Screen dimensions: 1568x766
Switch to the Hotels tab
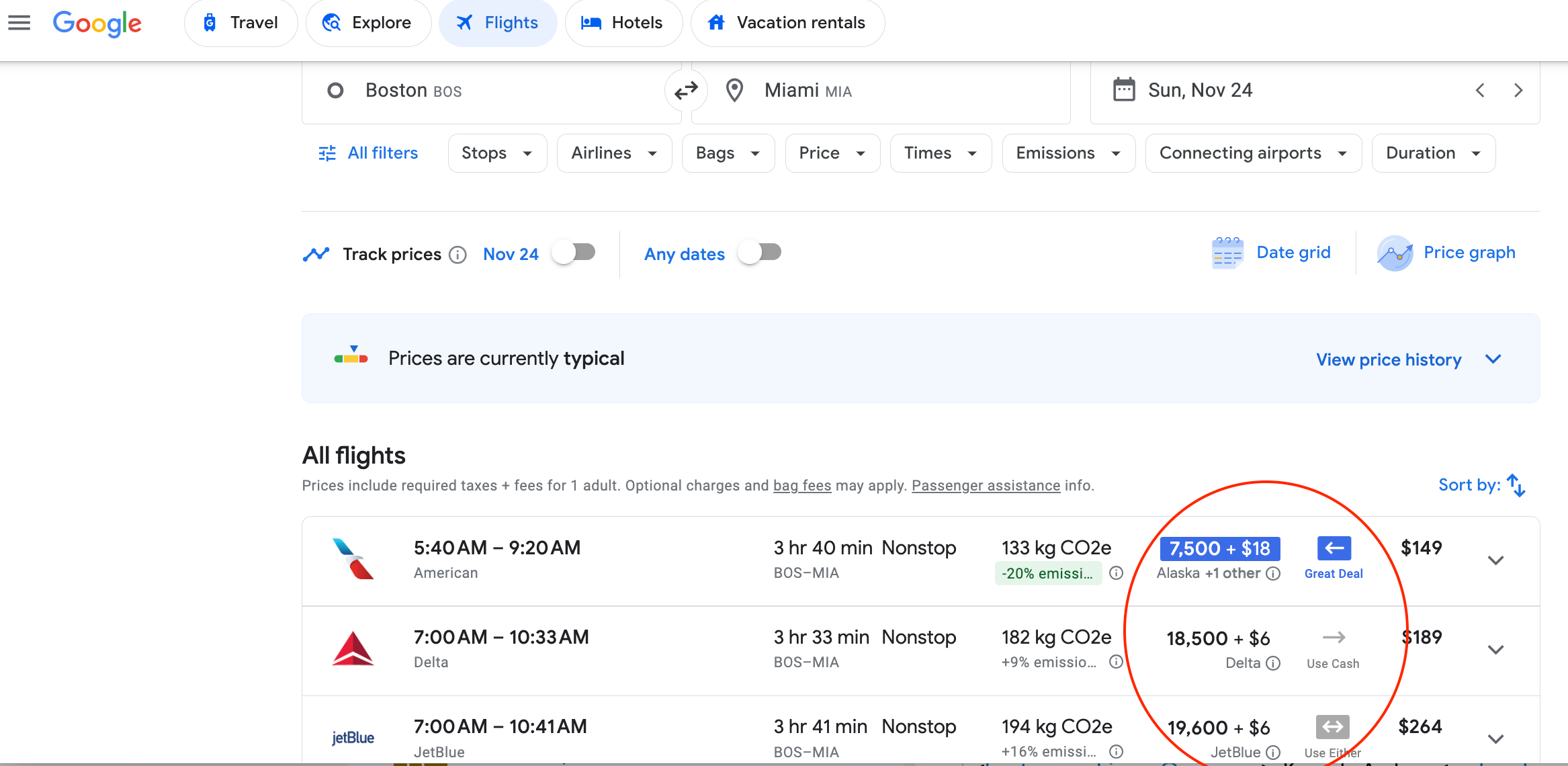tap(623, 23)
